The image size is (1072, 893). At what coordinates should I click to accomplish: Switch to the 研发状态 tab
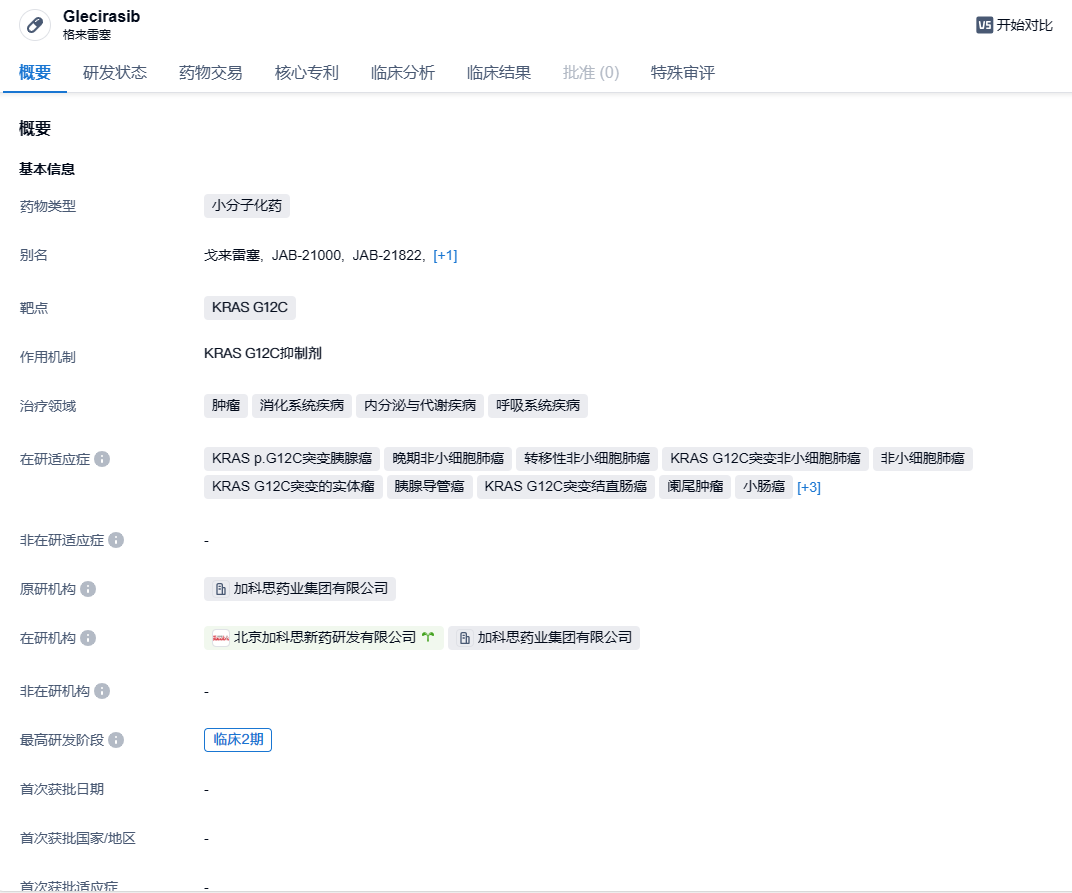click(x=115, y=73)
